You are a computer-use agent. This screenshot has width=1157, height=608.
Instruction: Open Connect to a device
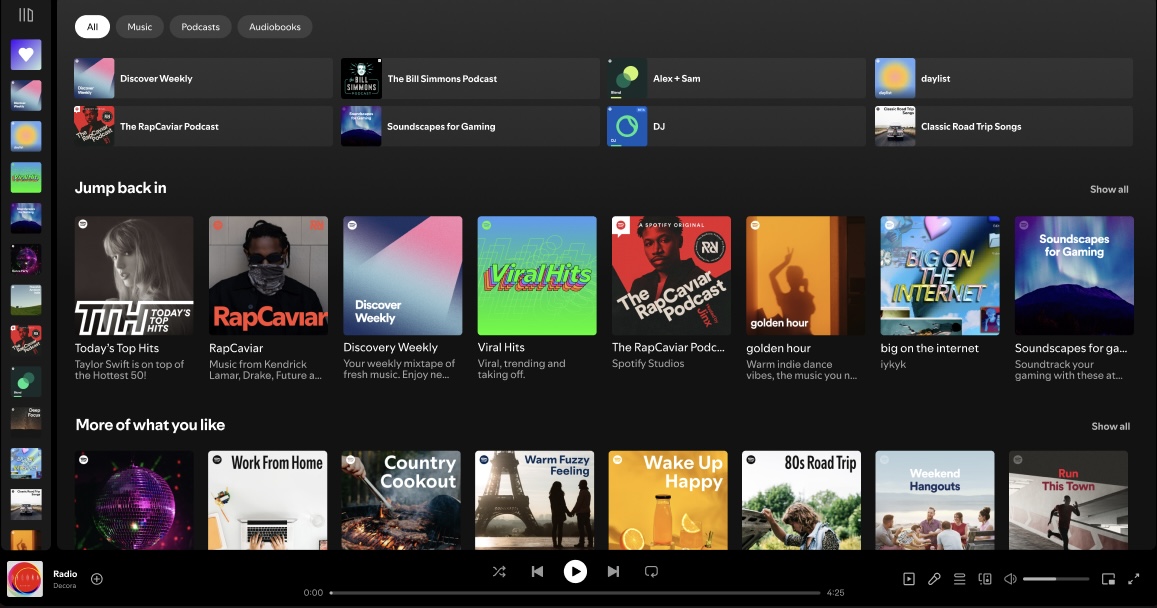[984, 579]
